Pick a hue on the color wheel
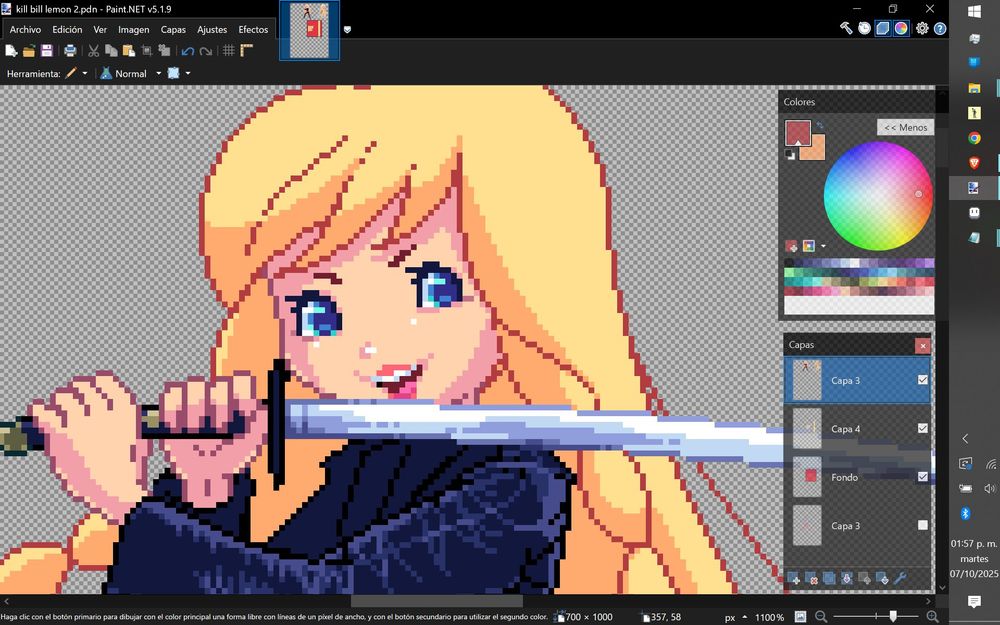1000x625 pixels. pos(878,196)
